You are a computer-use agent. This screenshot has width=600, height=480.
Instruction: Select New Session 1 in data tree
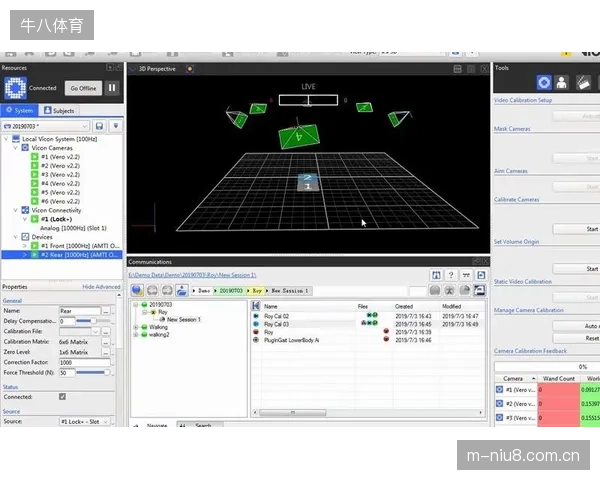184,319
